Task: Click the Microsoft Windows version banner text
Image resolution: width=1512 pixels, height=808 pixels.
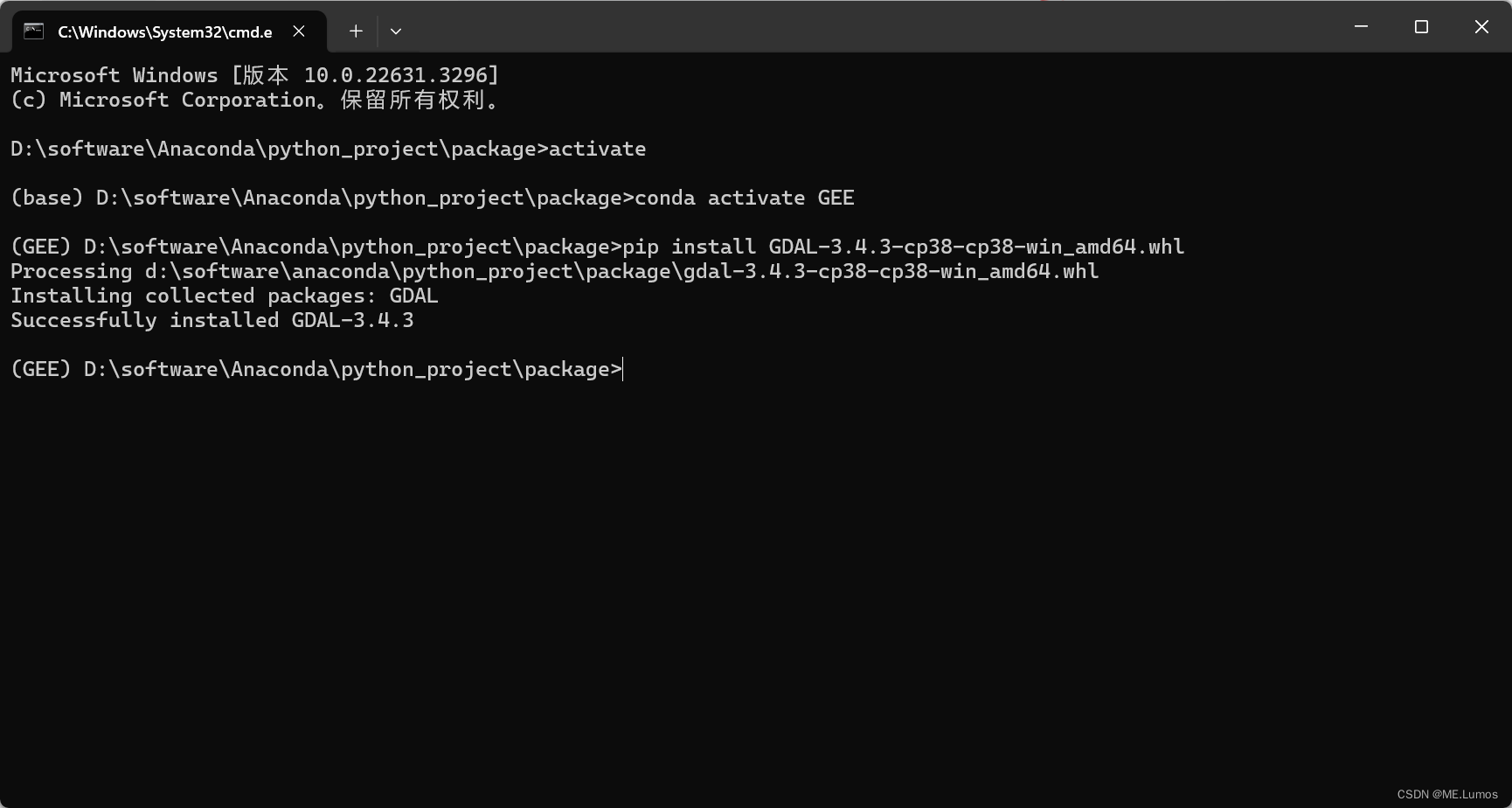Action: (x=253, y=75)
